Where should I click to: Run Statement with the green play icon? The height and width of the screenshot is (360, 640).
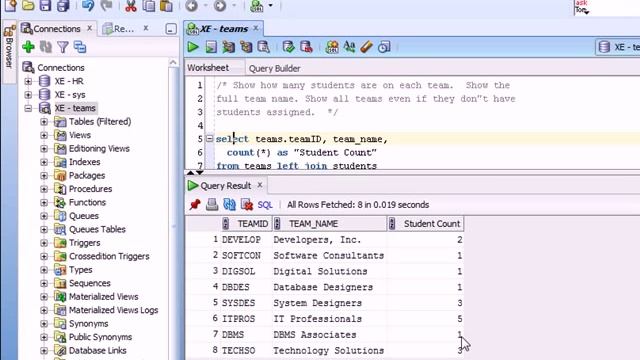click(x=193, y=47)
